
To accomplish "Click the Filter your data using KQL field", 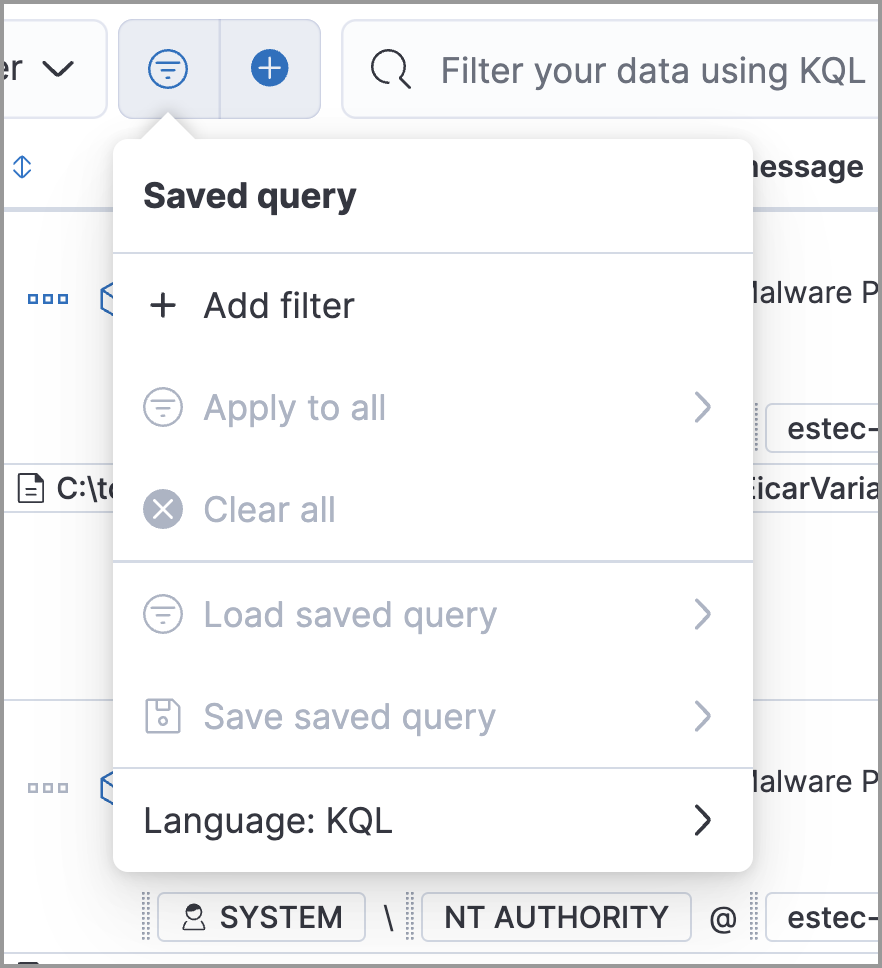I will pyautogui.click(x=650, y=69).
